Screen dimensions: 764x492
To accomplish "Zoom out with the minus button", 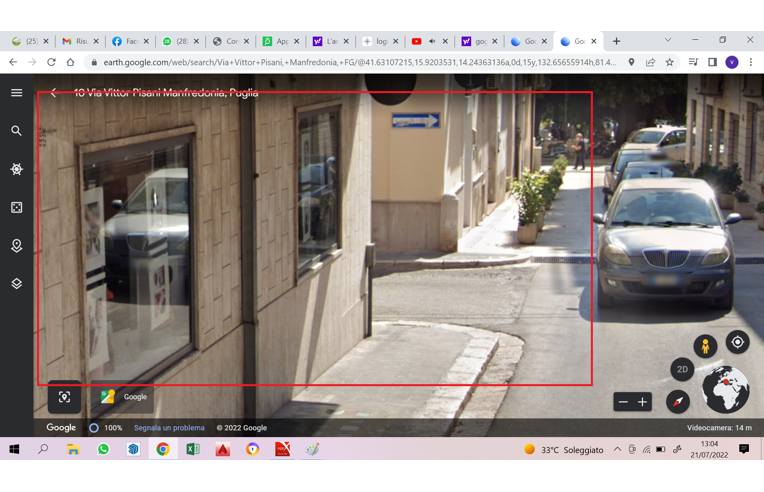I will coord(623,402).
